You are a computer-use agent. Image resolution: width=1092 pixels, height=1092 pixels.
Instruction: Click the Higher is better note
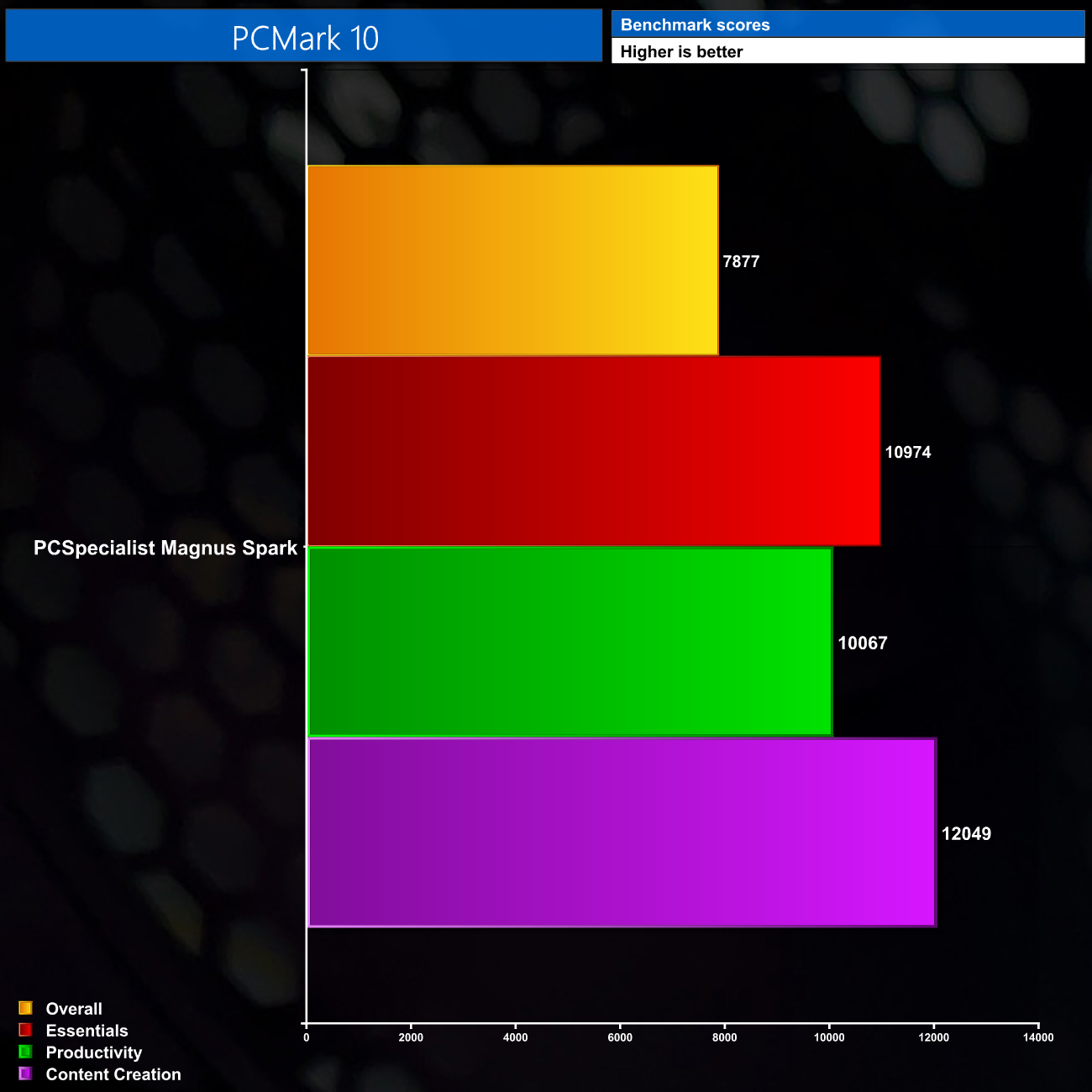click(681, 52)
